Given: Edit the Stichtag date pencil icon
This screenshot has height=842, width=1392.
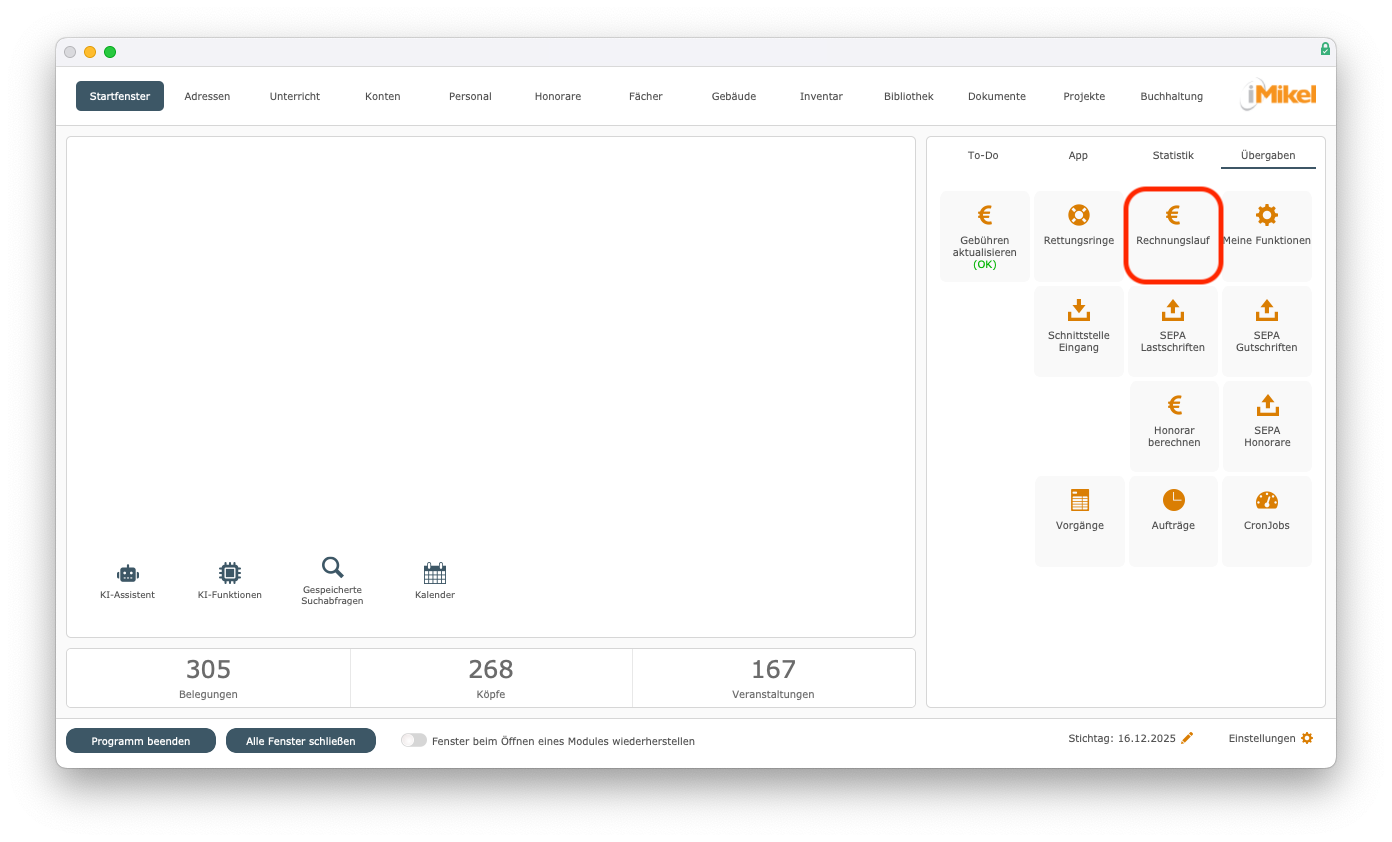Looking at the screenshot, I should click(x=1187, y=738).
